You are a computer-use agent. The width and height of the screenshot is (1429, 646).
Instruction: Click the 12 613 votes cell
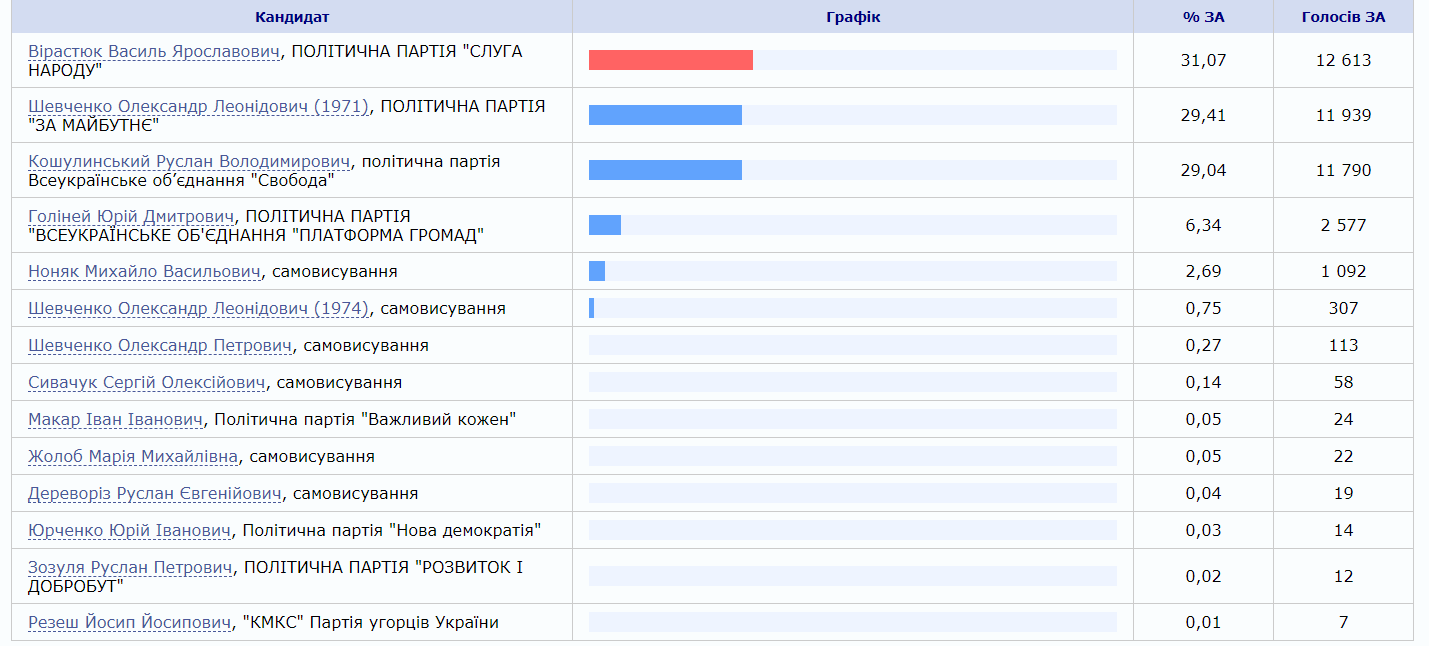click(x=1343, y=60)
